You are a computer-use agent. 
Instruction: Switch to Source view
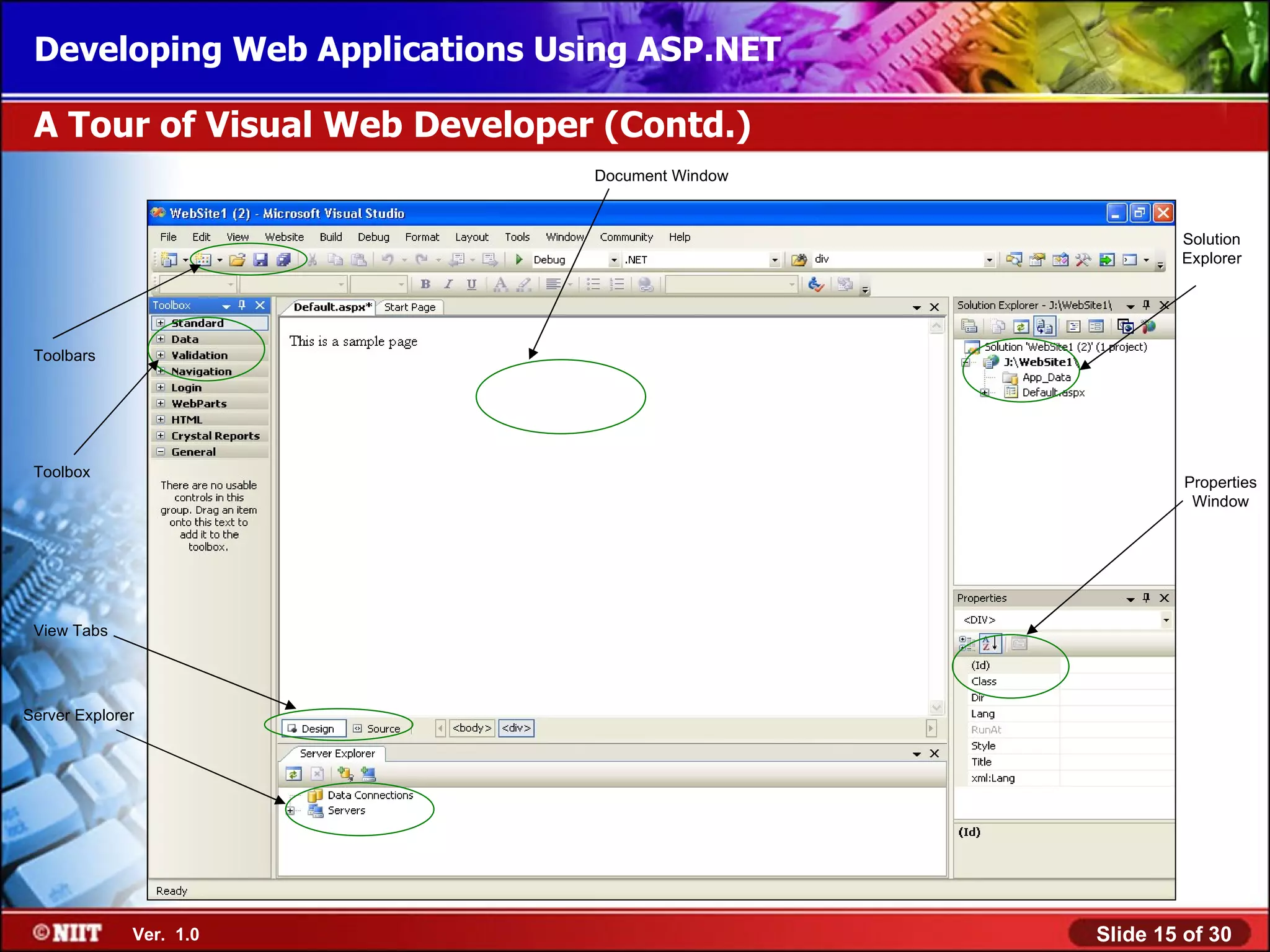[378, 728]
